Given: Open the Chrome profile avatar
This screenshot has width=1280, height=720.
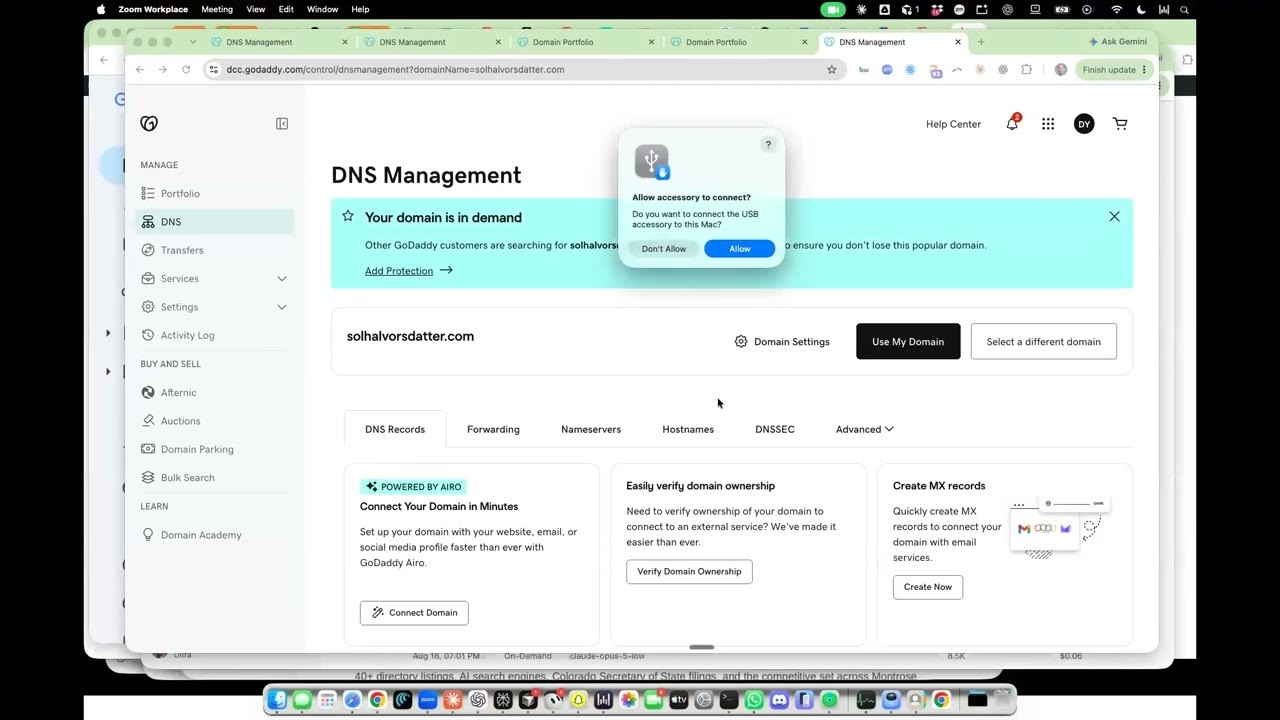Looking at the screenshot, I should point(1061,70).
